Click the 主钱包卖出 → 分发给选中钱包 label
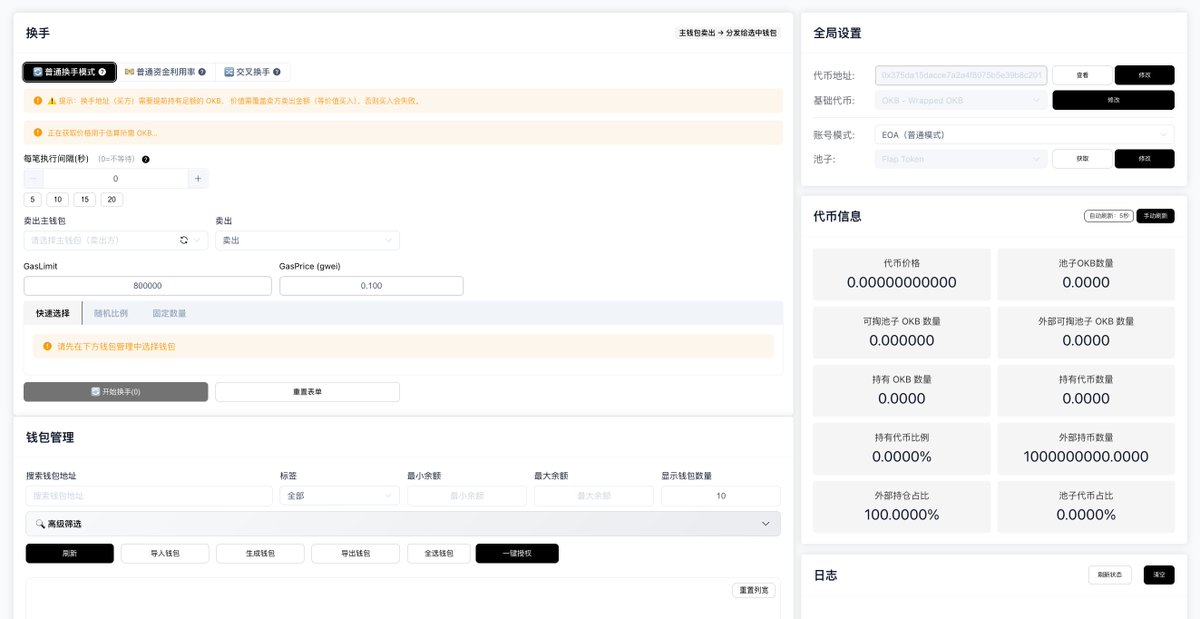The height and width of the screenshot is (619, 1200). click(x=727, y=33)
